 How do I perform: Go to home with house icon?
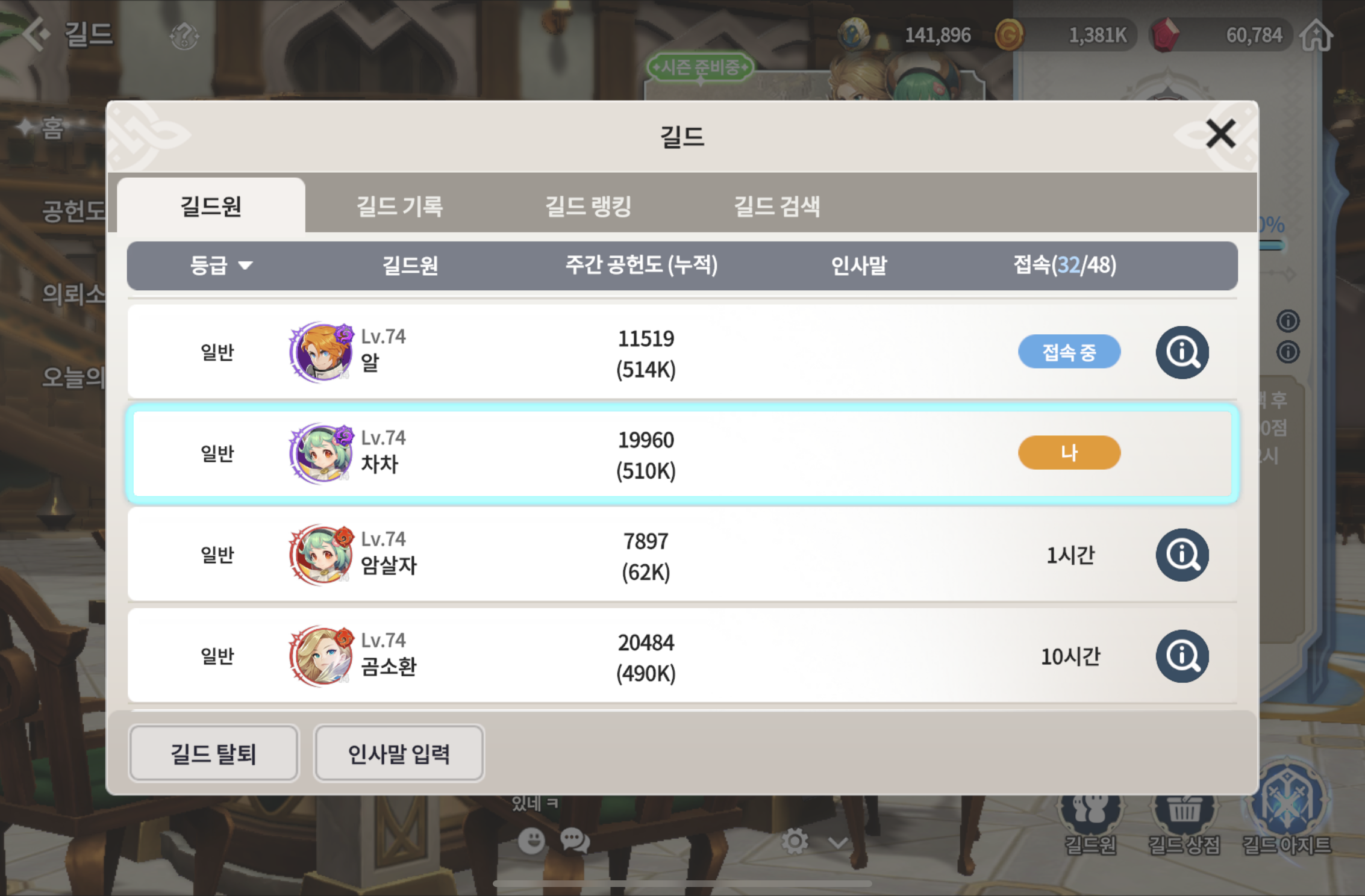[1317, 35]
